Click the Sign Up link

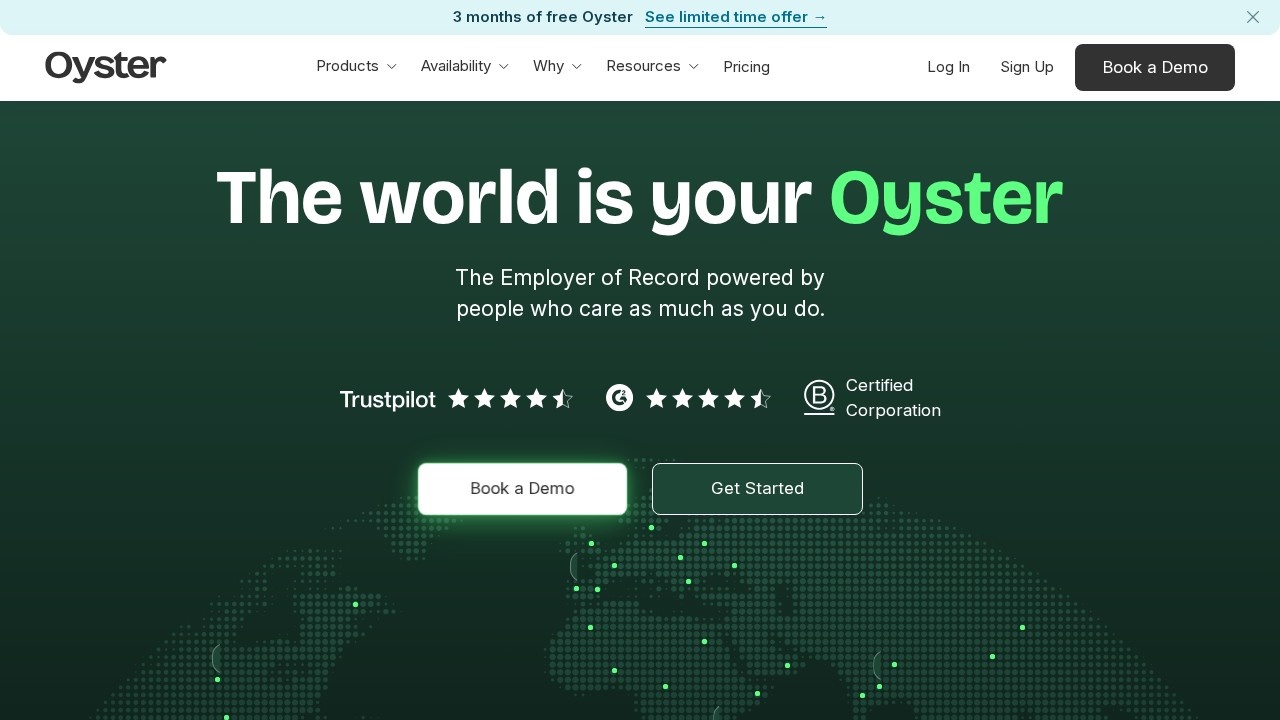click(1027, 67)
